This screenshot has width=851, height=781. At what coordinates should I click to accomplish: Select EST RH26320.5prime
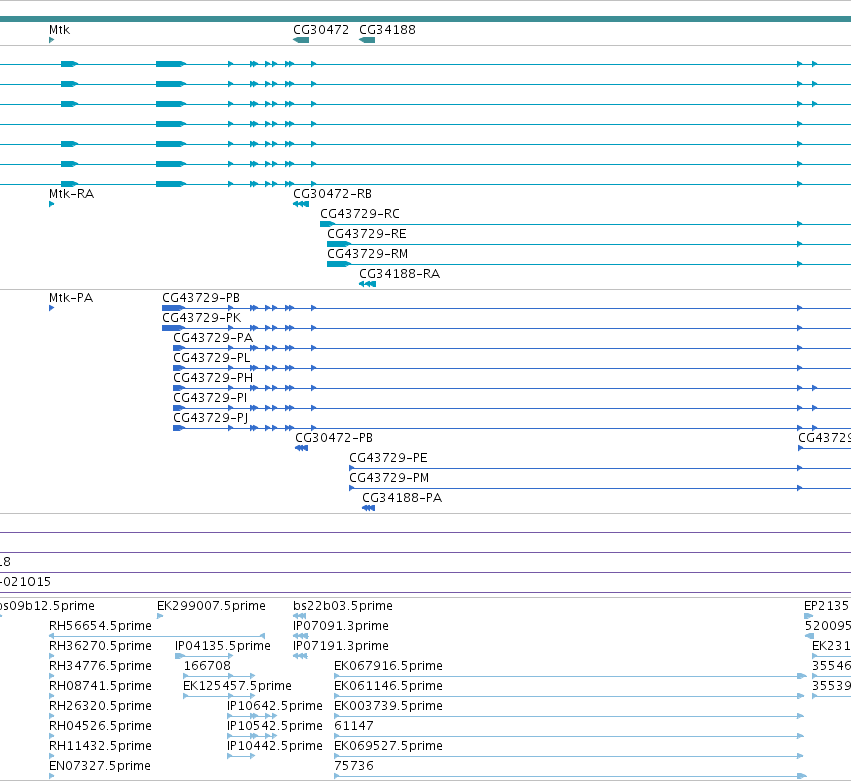click(x=100, y=707)
